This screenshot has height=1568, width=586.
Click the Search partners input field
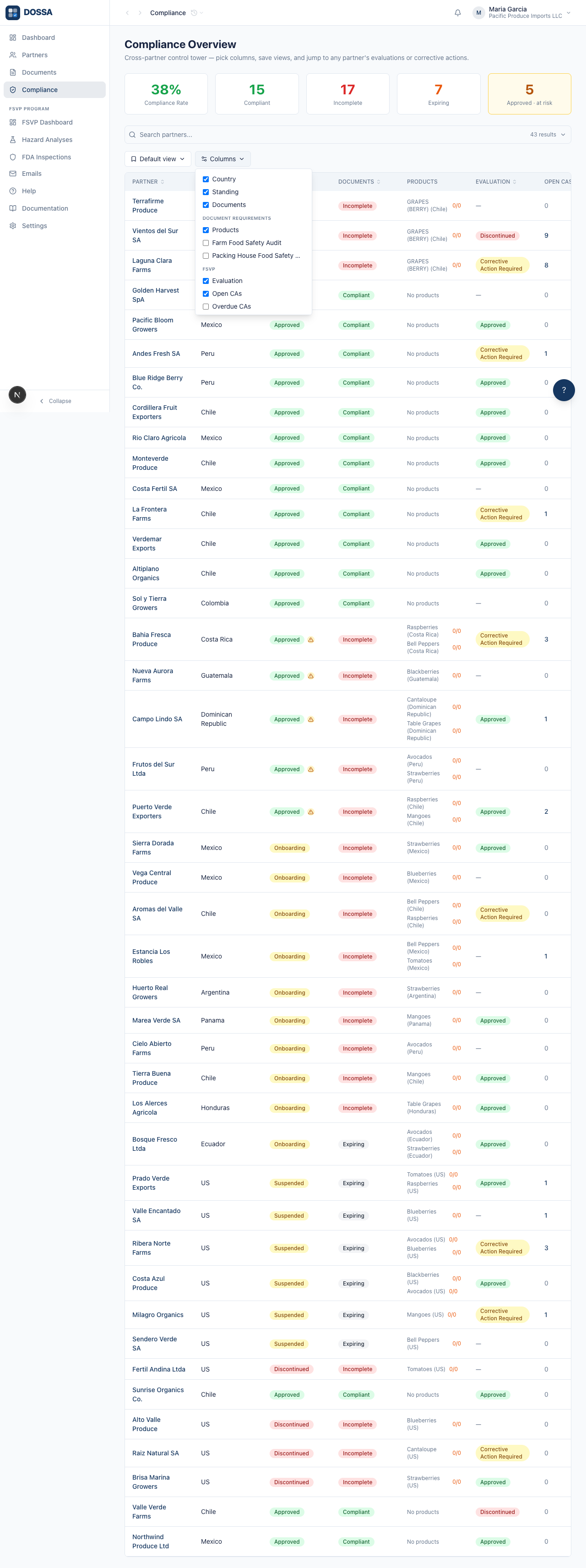click(347, 135)
